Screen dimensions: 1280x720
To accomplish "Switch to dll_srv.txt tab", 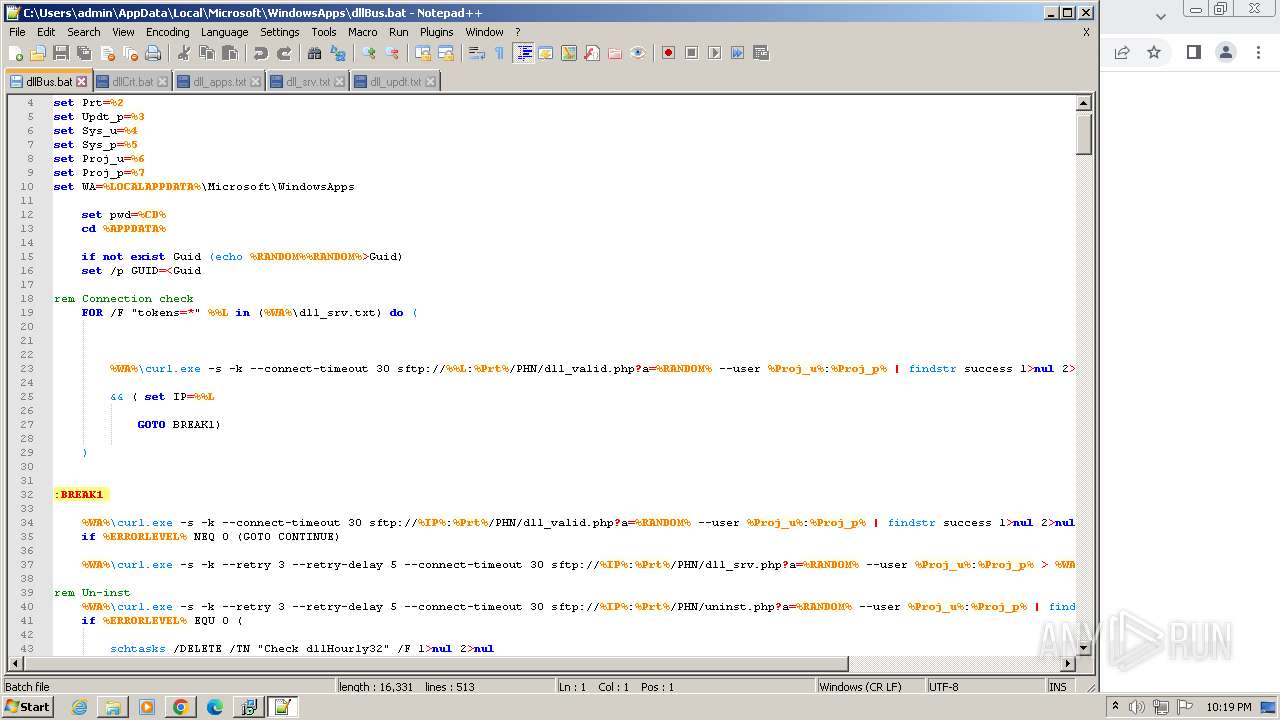I will point(308,82).
